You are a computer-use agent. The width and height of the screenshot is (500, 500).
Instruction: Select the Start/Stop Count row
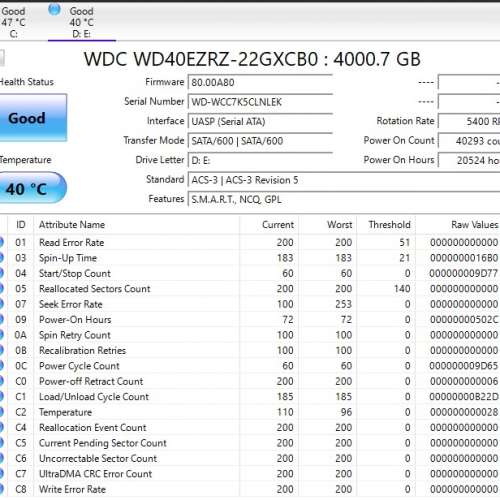[250, 273]
